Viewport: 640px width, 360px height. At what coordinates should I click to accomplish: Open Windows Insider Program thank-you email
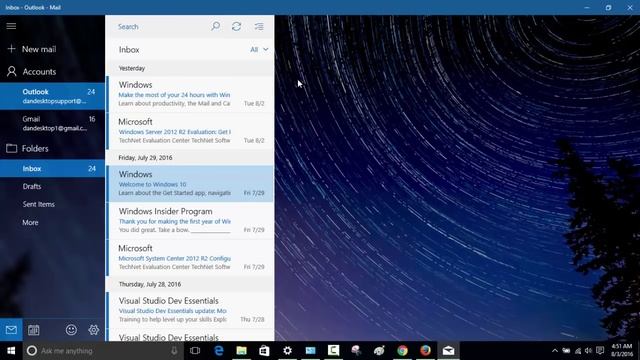click(x=190, y=220)
